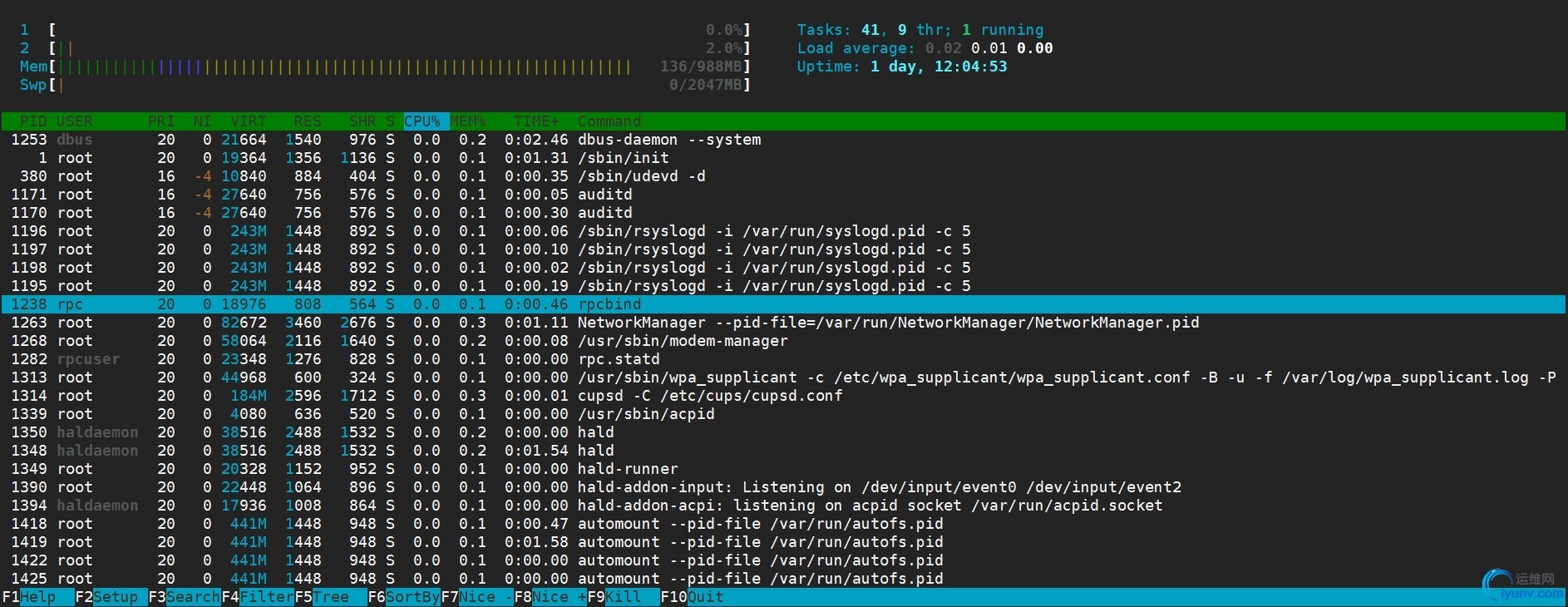Select the auditd row with PID 1171
1568x607 pixels.
tap(784, 195)
